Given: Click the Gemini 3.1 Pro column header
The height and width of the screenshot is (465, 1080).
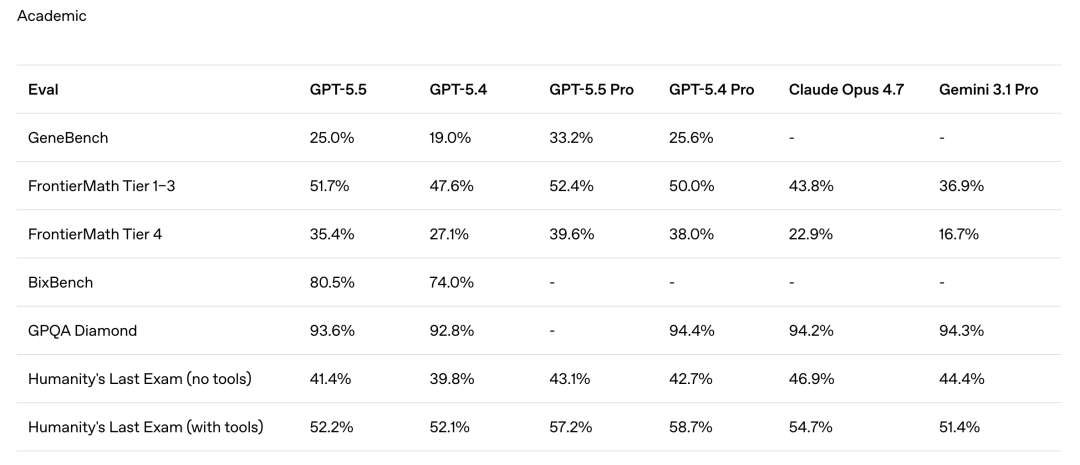Looking at the screenshot, I should tap(988, 90).
